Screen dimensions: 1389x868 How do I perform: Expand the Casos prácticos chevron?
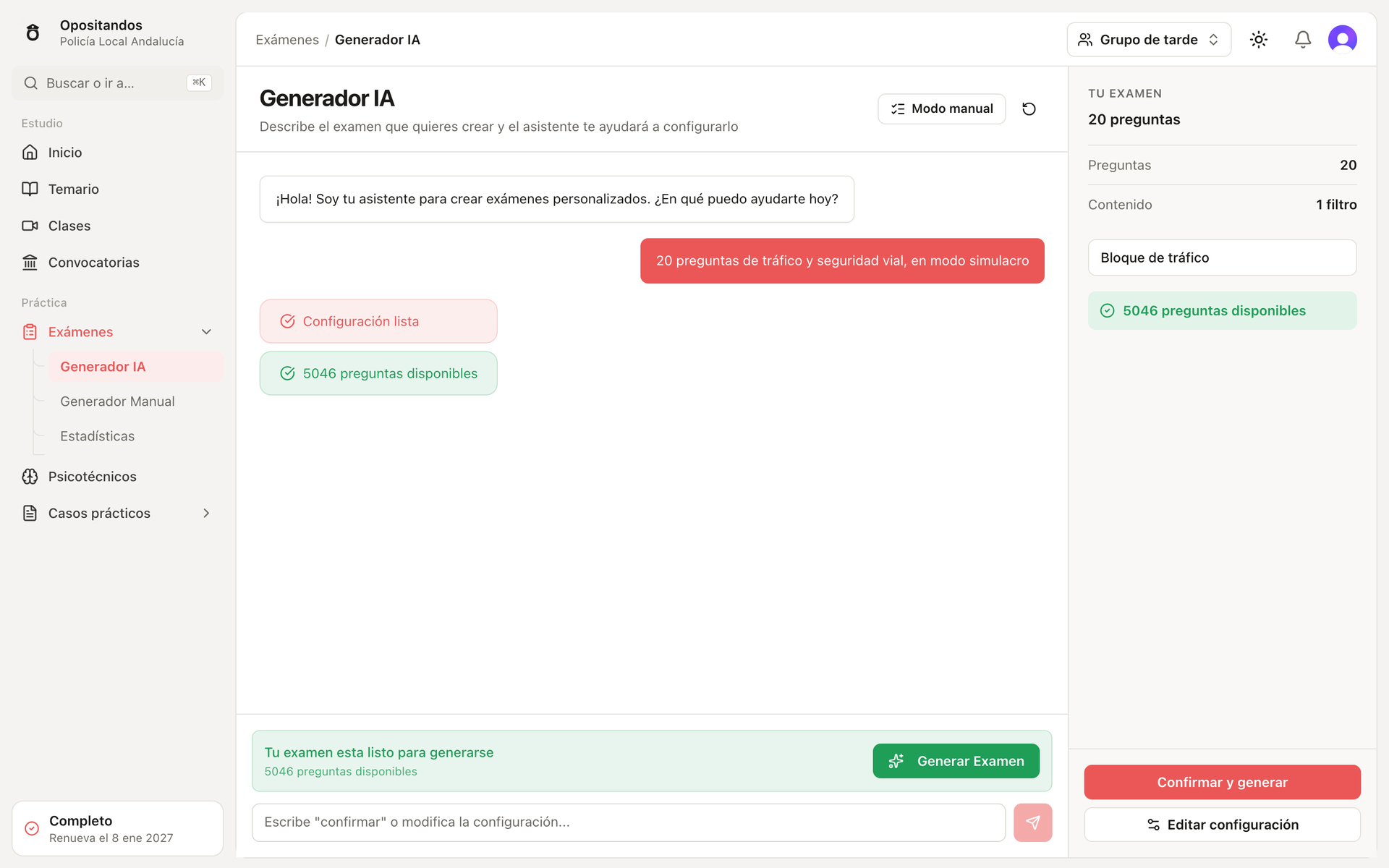point(206,514)
